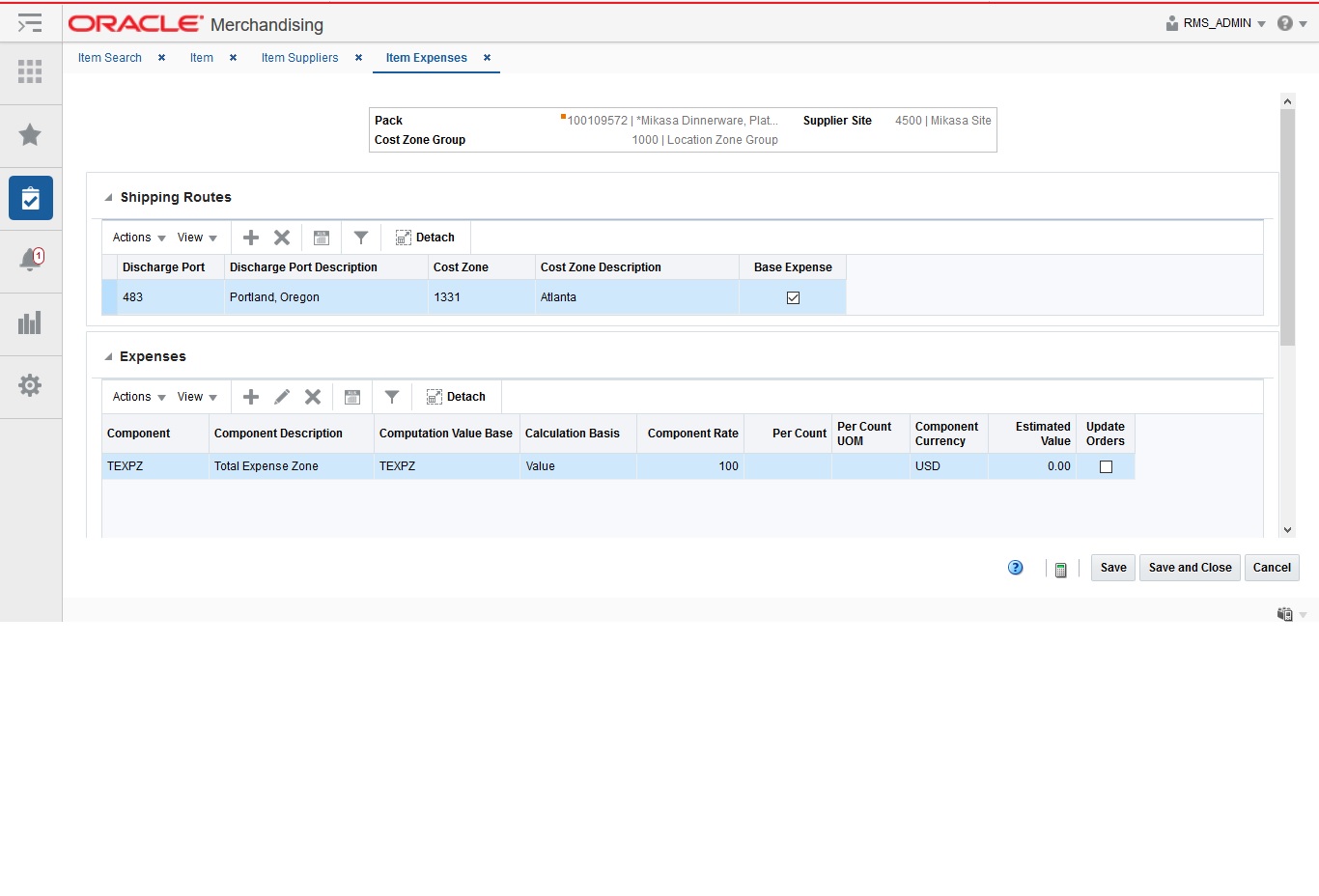Switch to Item tab
1319x896 pixels.
pyautogui.click(x=202, y=58)
